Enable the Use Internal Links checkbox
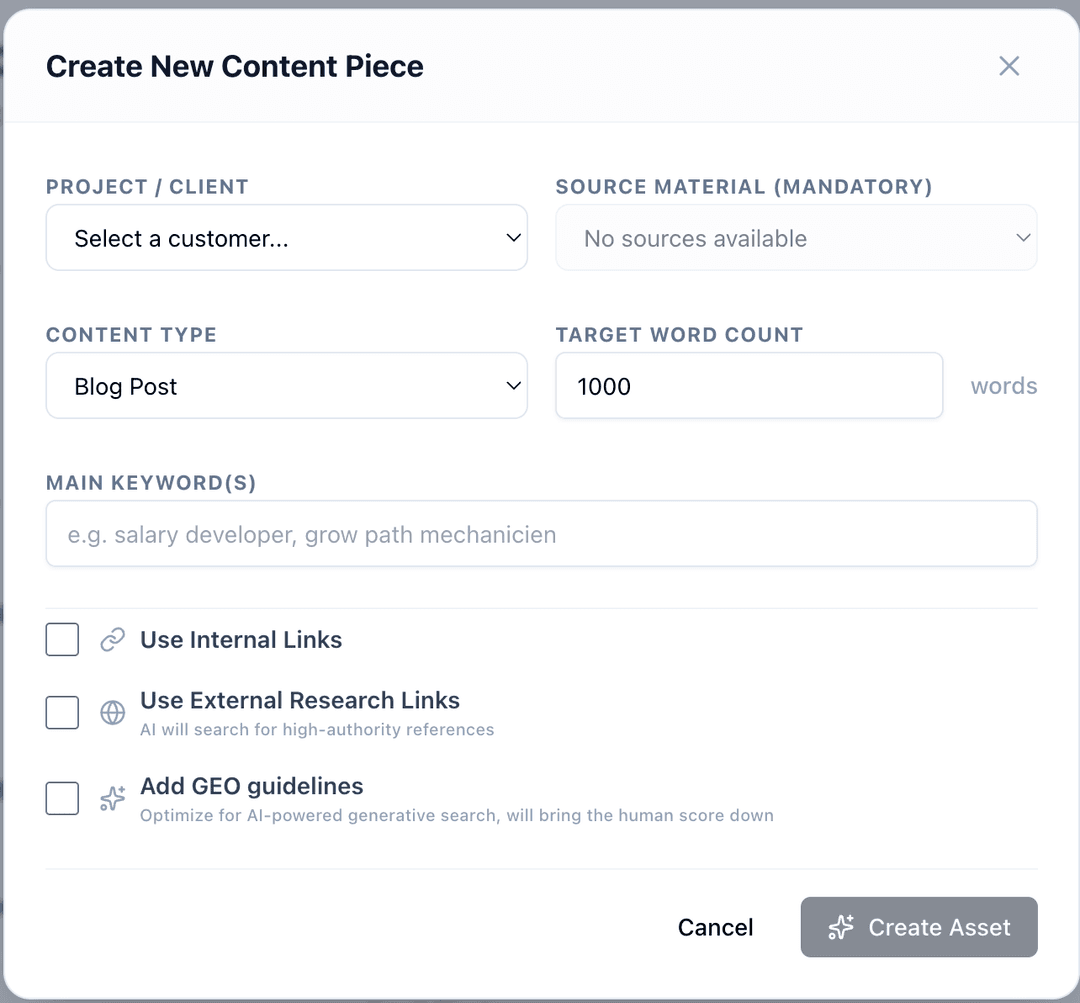1080x1003 pixels. coord(62,640)
